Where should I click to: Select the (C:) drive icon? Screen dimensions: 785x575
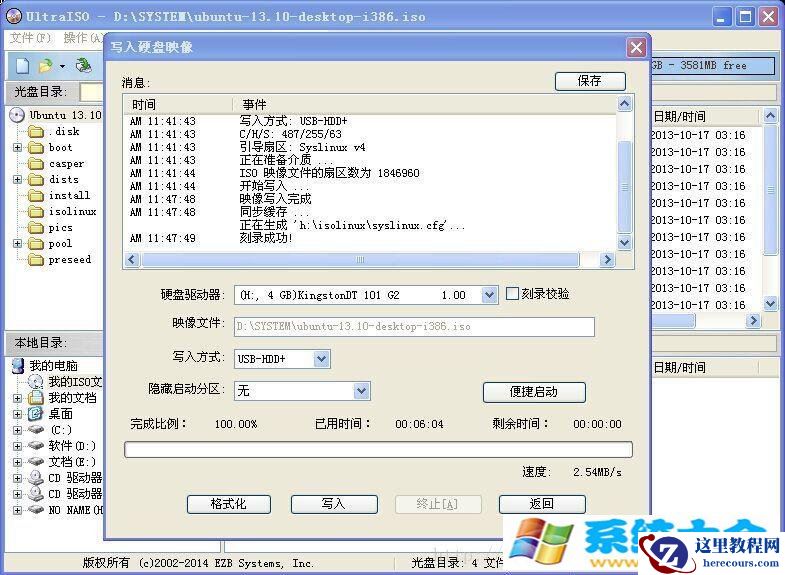pyautogui.click(x=36, y=430)
